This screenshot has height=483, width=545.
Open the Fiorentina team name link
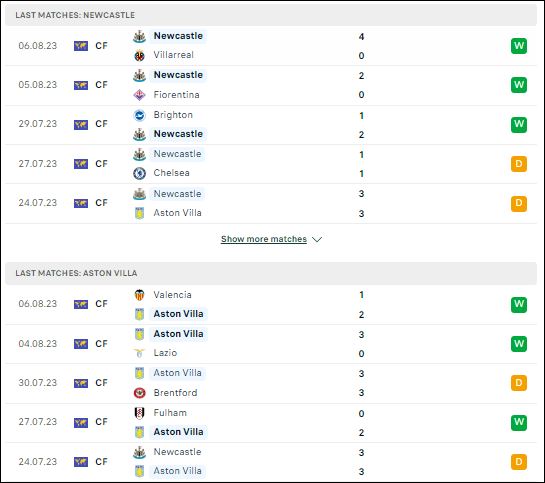pos(177,95)
